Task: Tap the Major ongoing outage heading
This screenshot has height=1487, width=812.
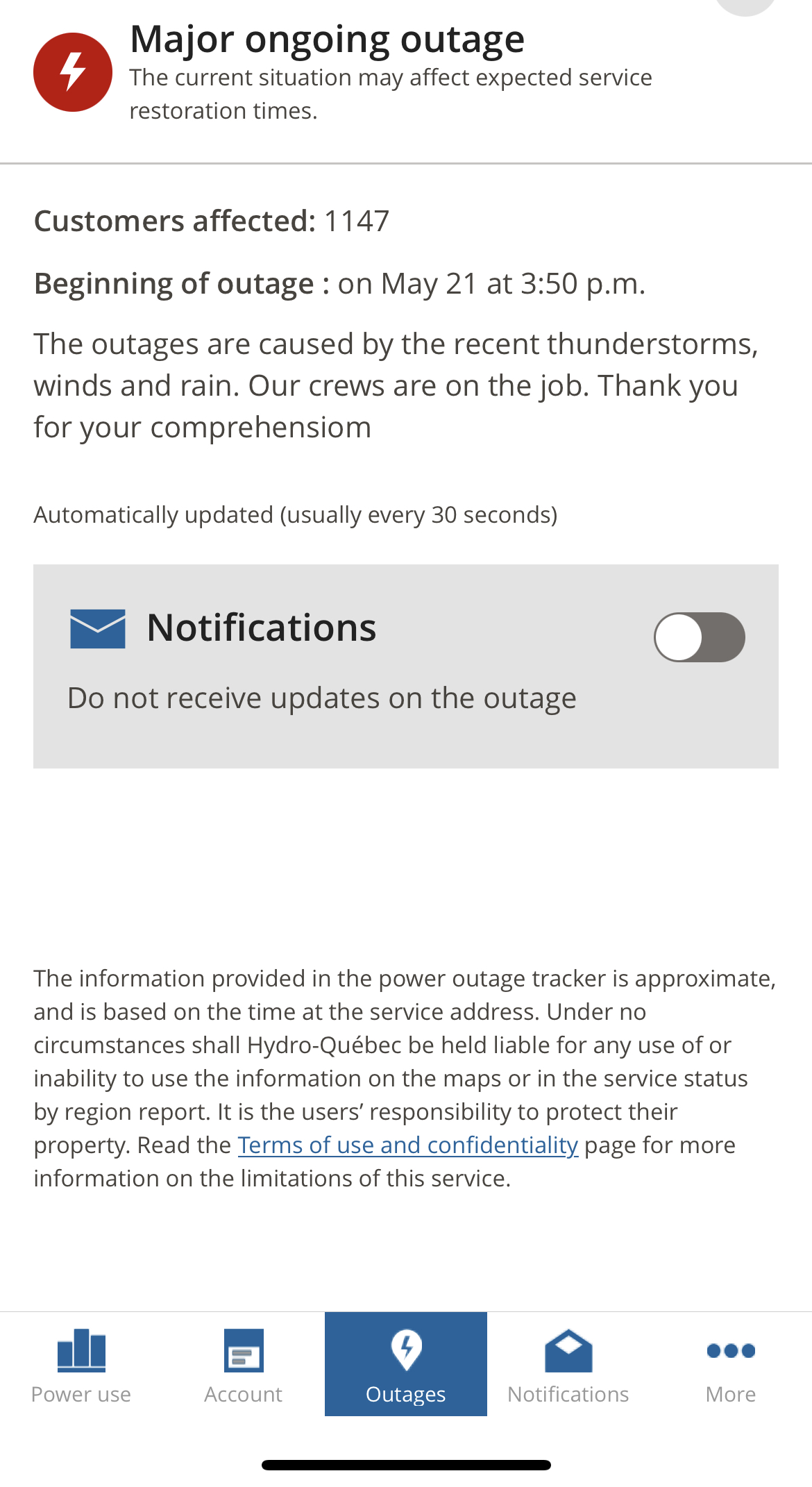Action: click(x=328, y=40)
